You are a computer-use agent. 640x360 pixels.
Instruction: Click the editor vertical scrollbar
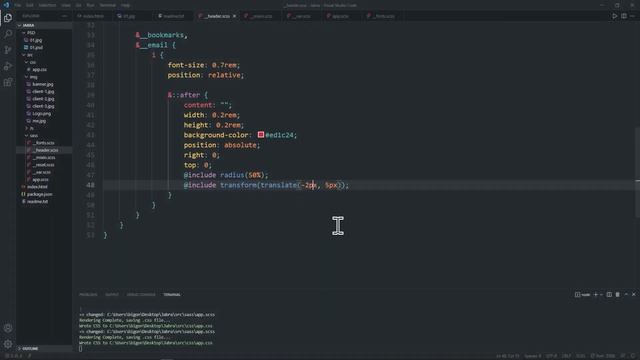pos(637,171)
